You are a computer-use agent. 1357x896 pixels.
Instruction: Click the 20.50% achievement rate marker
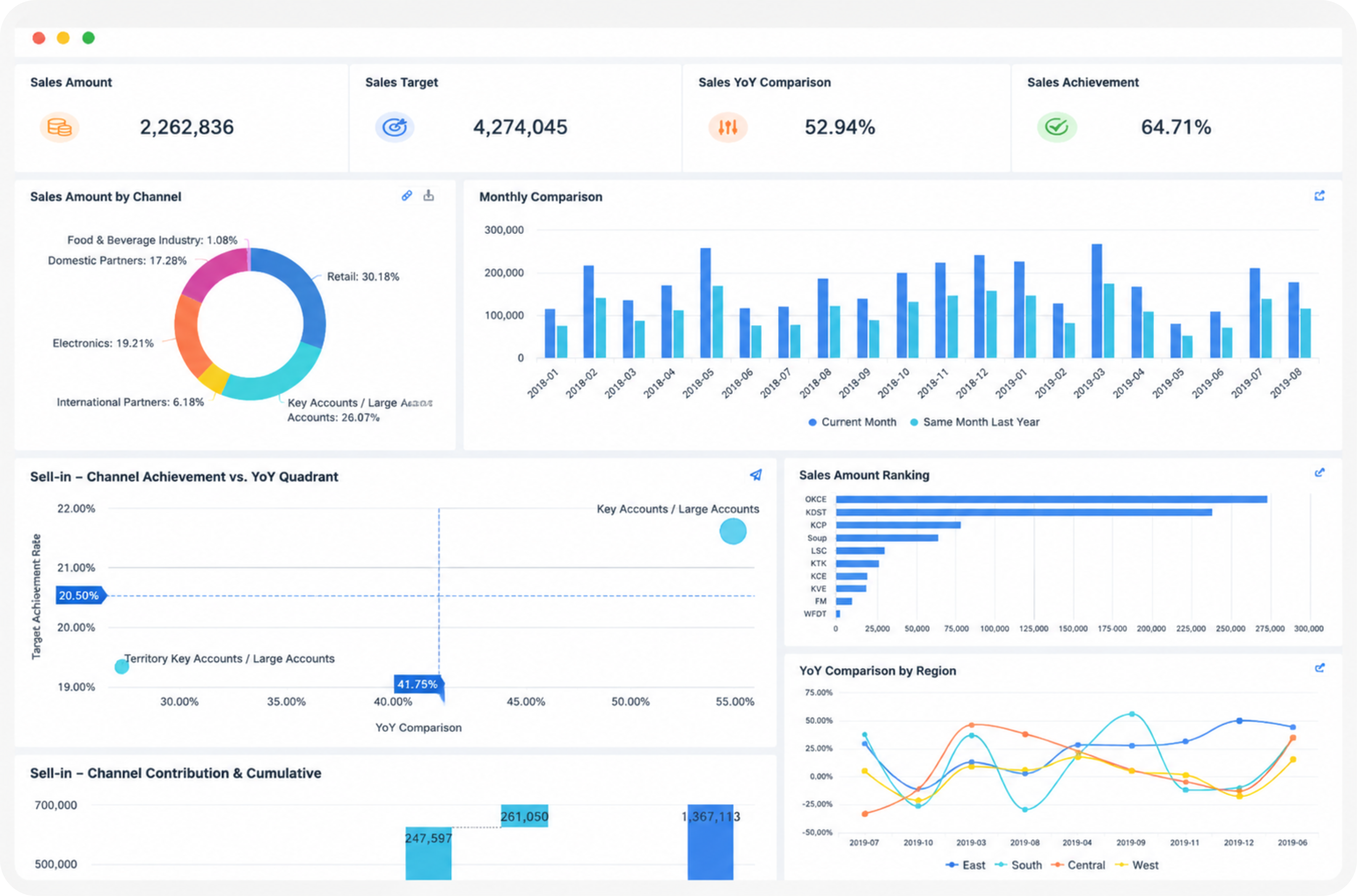pyautogui.click(x=80, y=596)
